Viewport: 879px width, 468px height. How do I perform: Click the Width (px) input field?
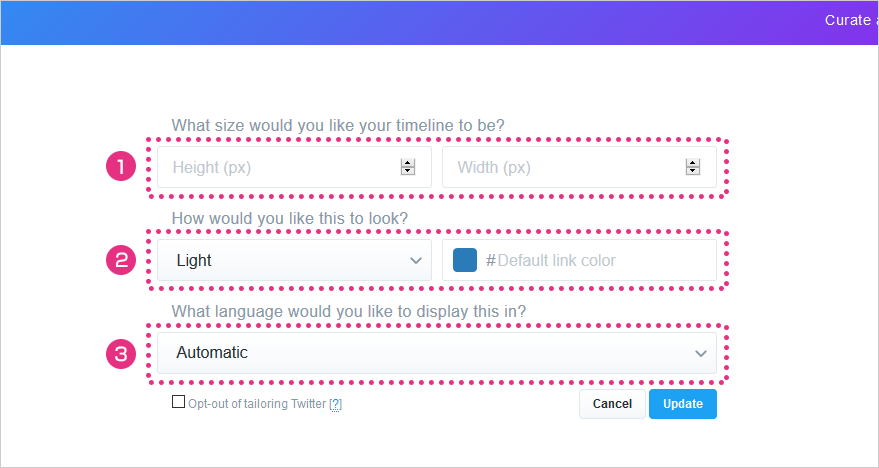[579, 167]
